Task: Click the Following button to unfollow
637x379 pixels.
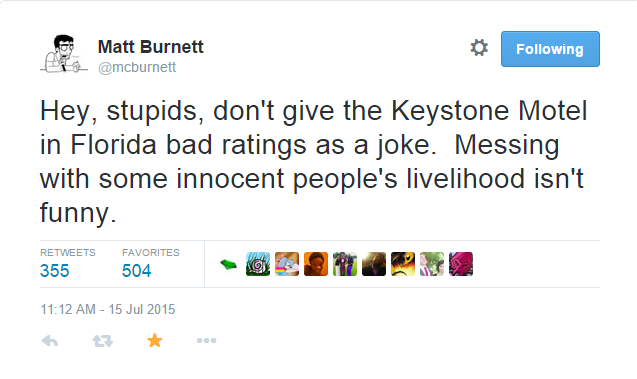Action: (x=550, y=49)
